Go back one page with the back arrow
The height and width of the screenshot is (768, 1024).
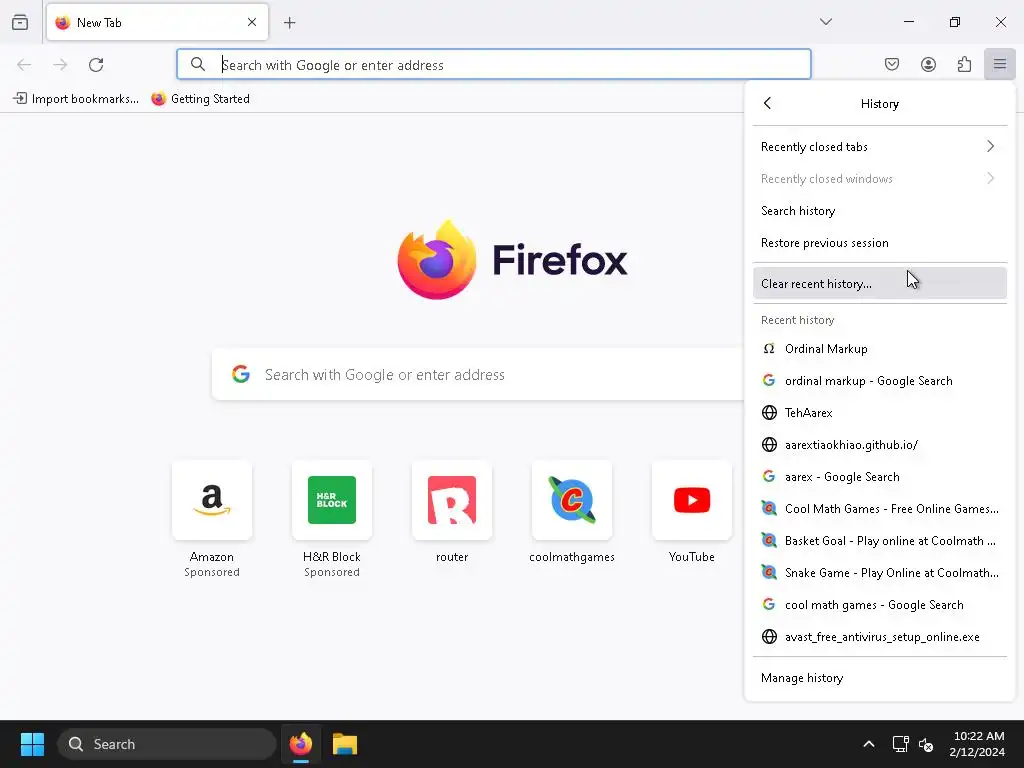pos(24,65)
